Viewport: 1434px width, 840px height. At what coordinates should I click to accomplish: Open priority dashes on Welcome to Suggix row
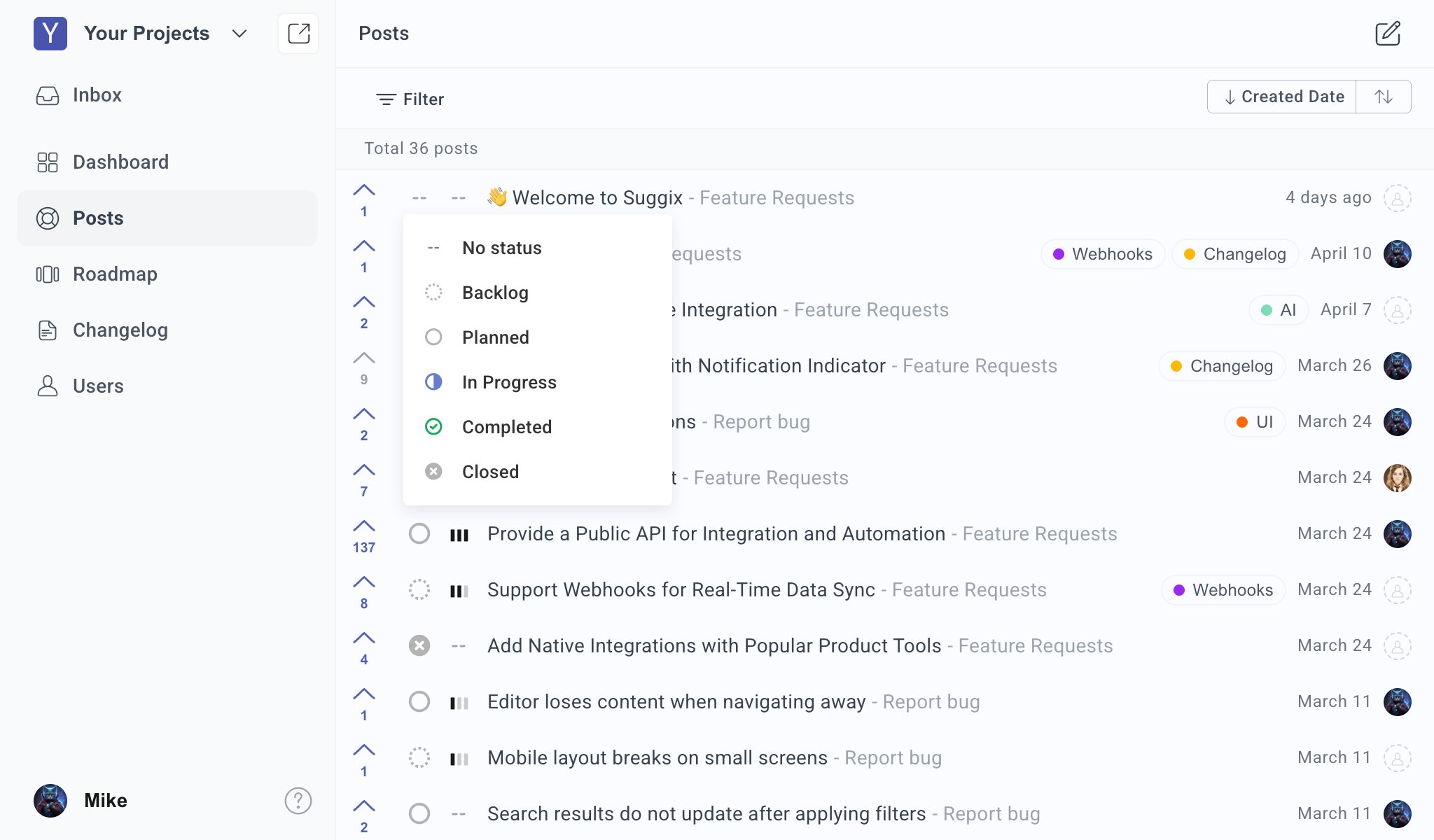pyautogui.click(x=459, y=198)
